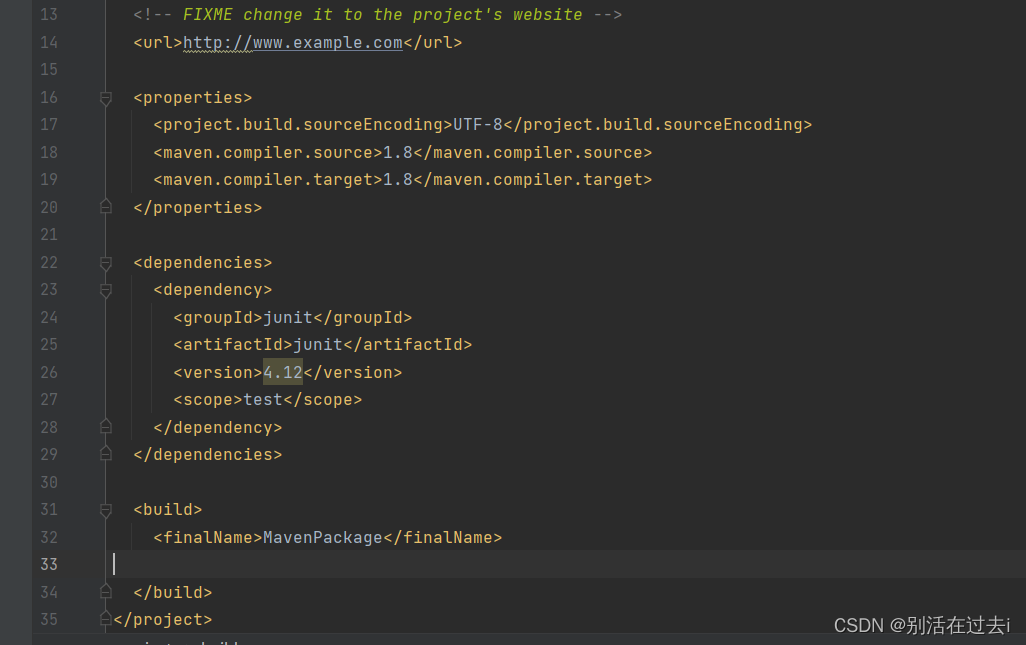Image resolution: width=1026 pixels, height=645 pixels.
Task: Click the highlighted 4.12 version value
Action: pos(282,372)
